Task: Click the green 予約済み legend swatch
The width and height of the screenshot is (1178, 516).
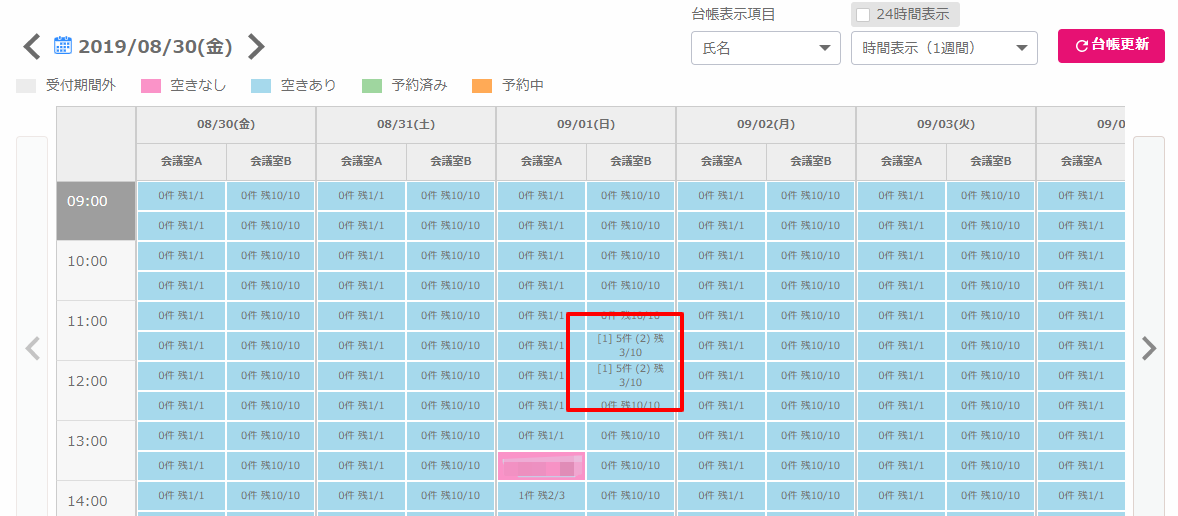Action: pos(372,86)
